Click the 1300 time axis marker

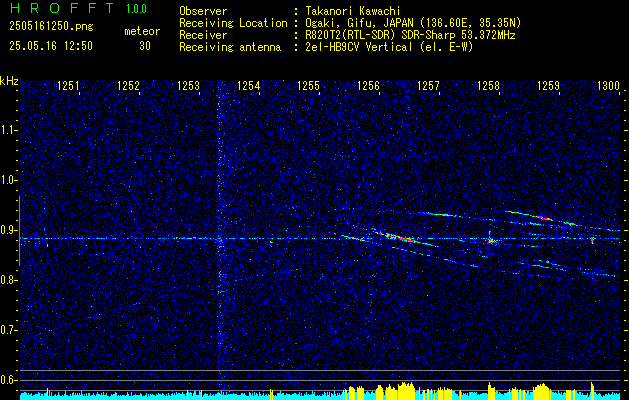609,85
